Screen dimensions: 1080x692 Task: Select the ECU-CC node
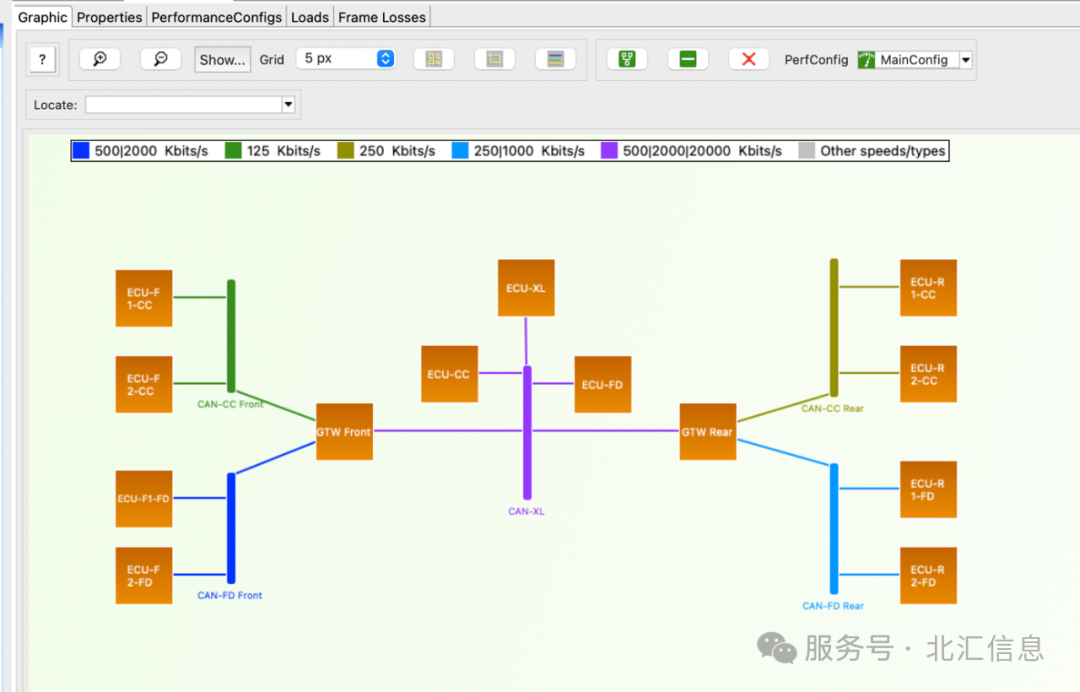tap(449, 374)
